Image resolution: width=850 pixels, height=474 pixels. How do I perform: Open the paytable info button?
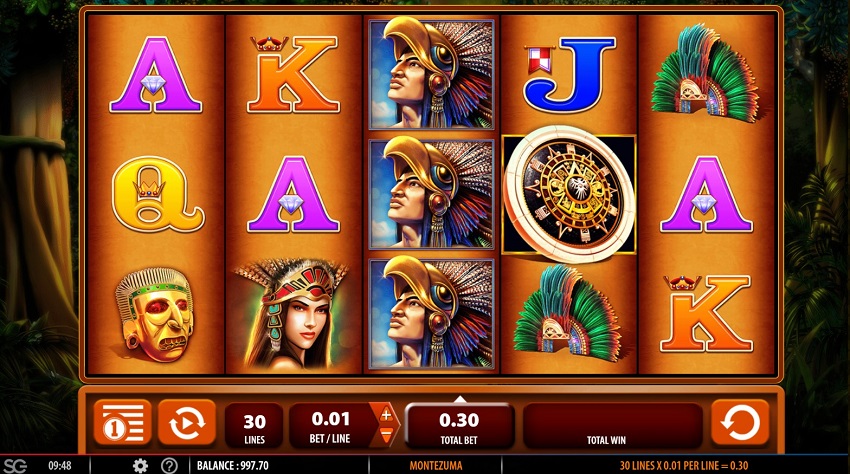click(122, 422)
